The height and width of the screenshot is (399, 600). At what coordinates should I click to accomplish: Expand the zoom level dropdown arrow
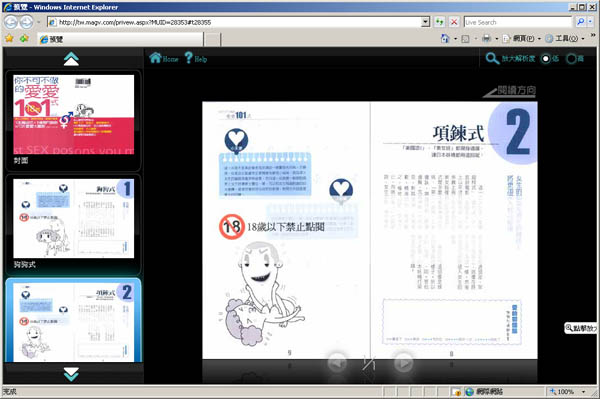pyautogui.click(x=584, y=392)
